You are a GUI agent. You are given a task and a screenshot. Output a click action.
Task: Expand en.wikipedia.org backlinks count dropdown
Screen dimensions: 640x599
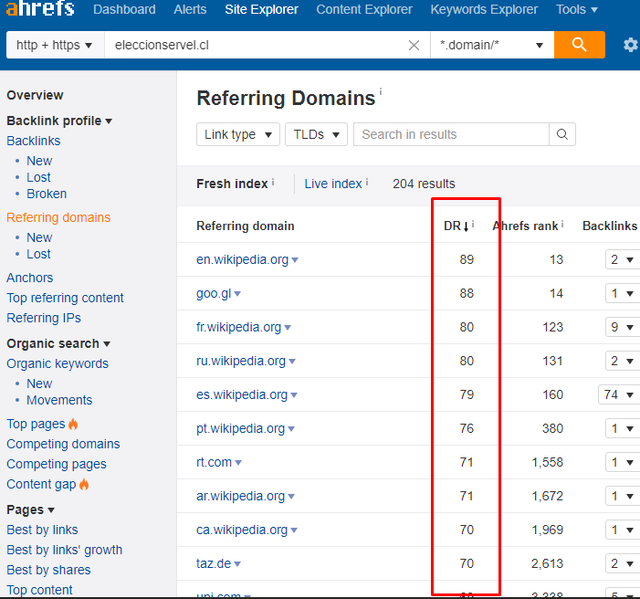[x=622, y=260]
